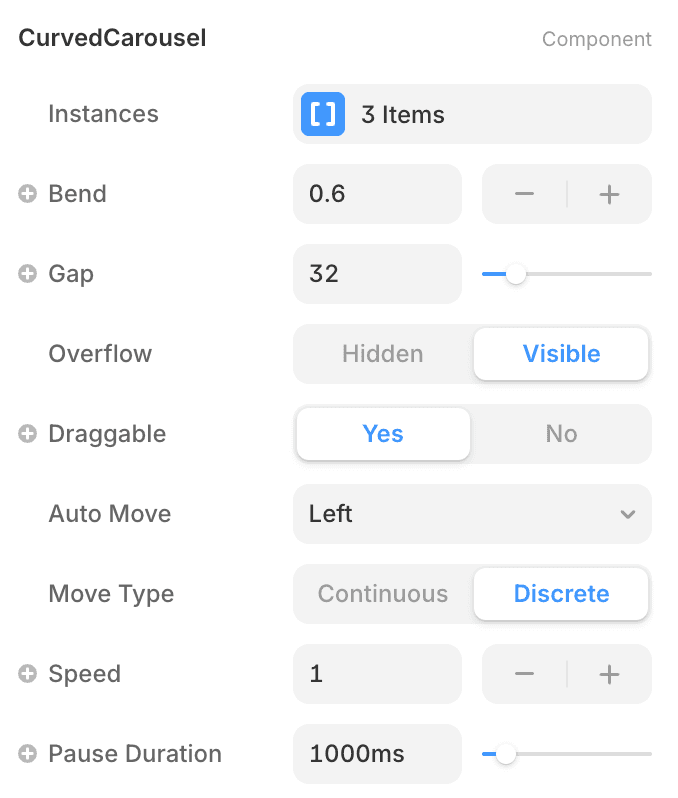
Task: Click the array brackets icon in Instances
Action: [323, 114]
